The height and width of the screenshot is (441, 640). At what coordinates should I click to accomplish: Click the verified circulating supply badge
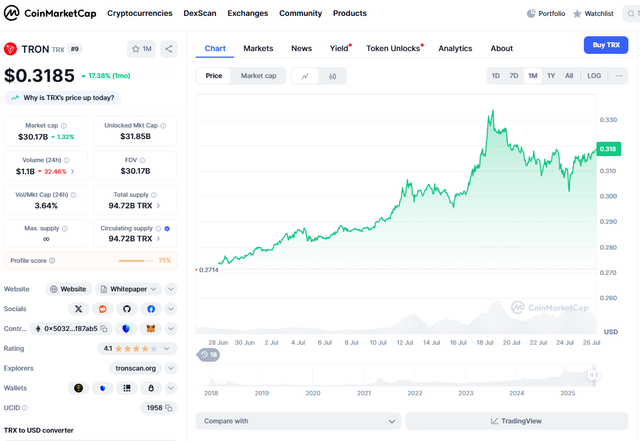pyautogui.click(x=167, y=229)
